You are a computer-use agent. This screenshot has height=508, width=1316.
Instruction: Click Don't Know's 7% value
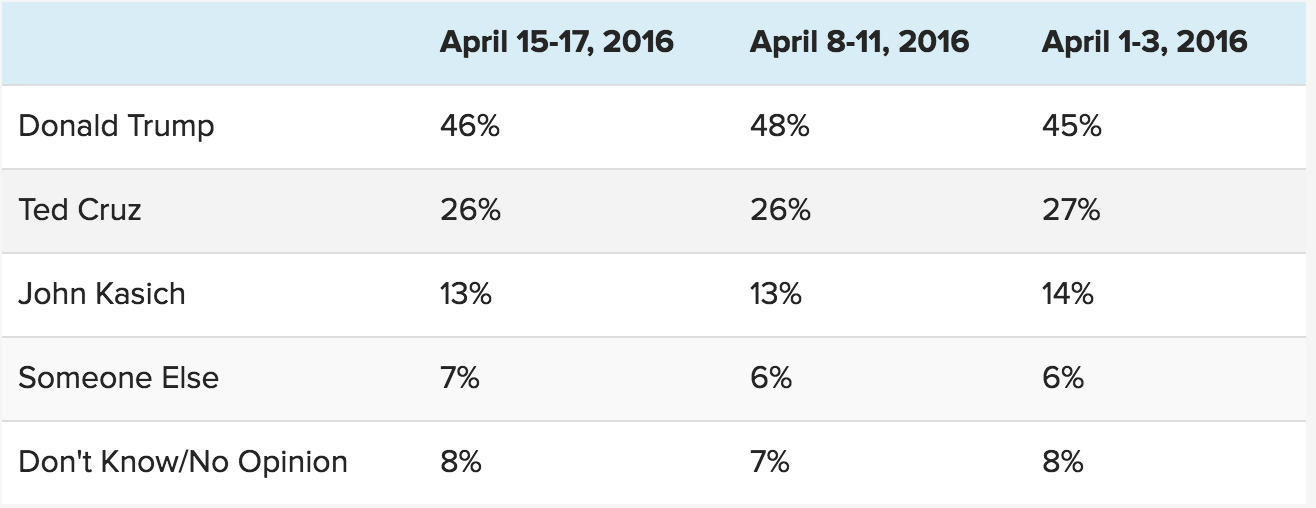[769, 462]
